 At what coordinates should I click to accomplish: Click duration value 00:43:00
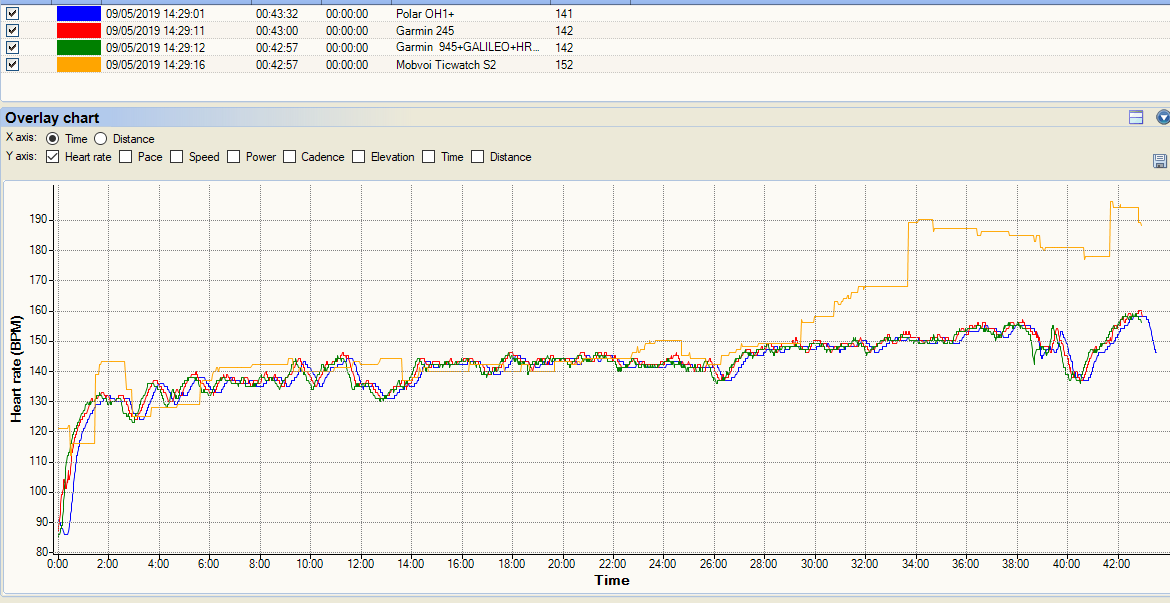click(x=277, y=31)
